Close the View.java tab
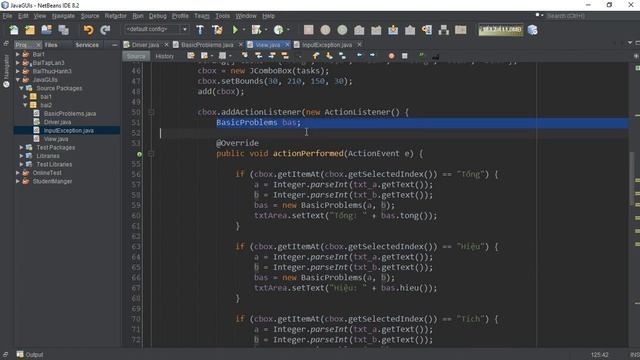Viewport: 640px width, 360px height. point(287,44)
